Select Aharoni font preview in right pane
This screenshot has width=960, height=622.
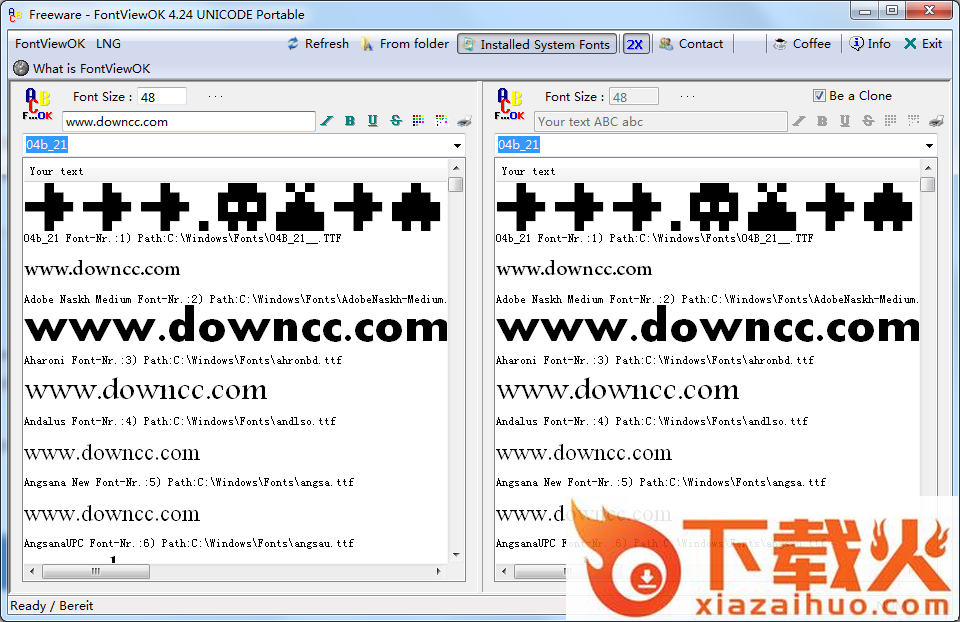pos(708,326)
